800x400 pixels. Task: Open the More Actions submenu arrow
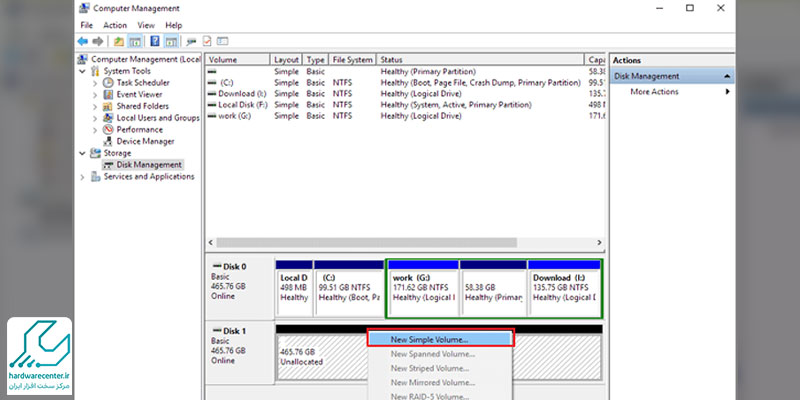pyautogui.click(x=727, y=92)
